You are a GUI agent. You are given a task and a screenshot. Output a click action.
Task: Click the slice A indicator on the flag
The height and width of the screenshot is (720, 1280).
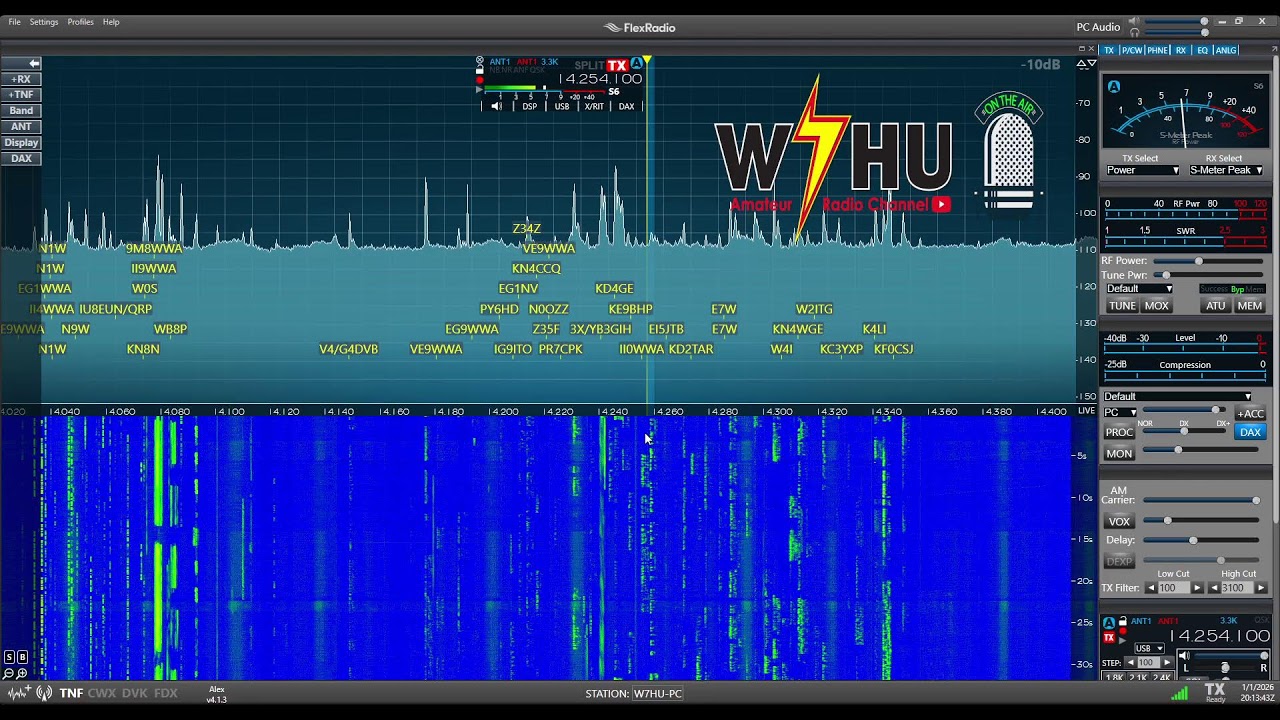click(x=637, y=64)
